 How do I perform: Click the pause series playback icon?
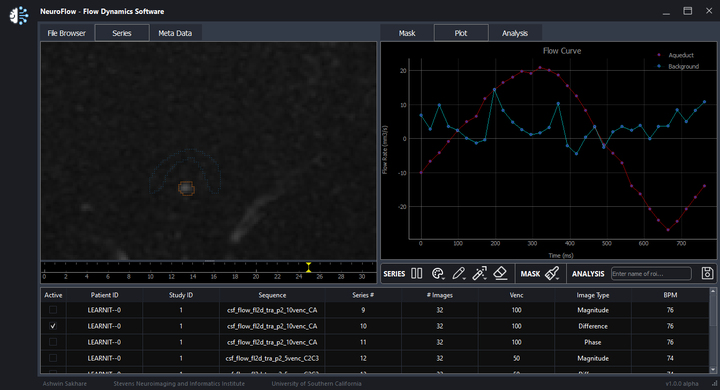click(416, 273)
